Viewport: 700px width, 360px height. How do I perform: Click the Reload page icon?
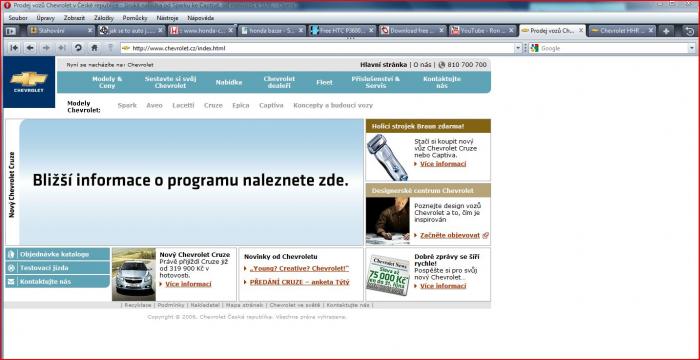click(78, 48)
